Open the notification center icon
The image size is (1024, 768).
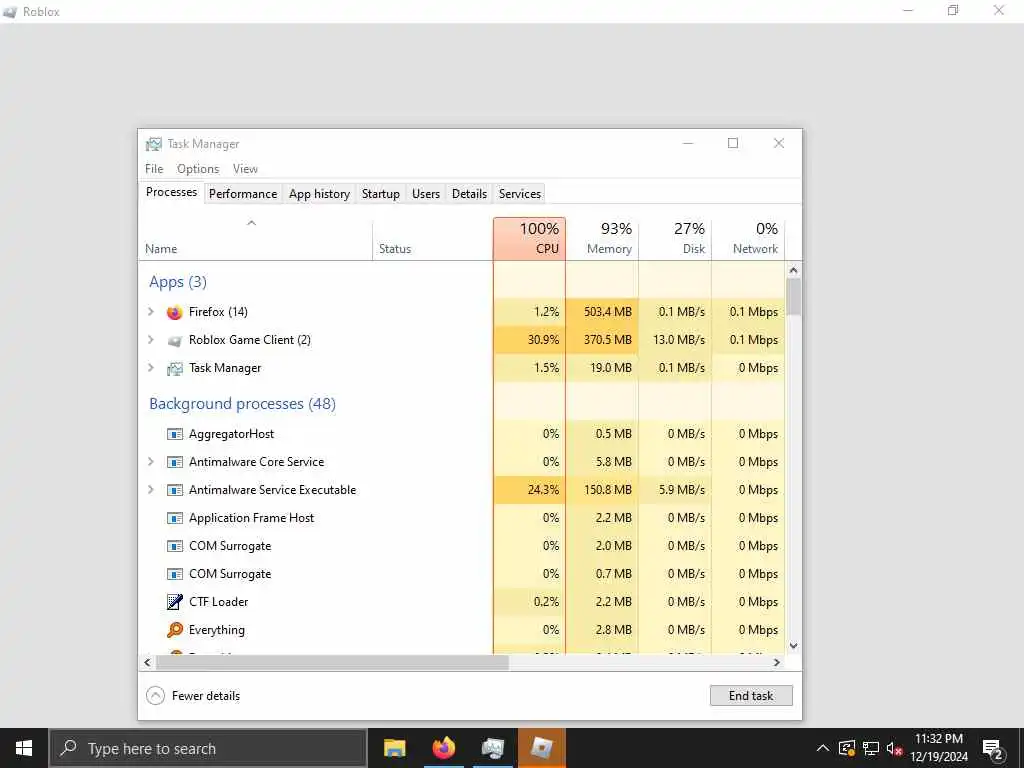coord(992,748)
